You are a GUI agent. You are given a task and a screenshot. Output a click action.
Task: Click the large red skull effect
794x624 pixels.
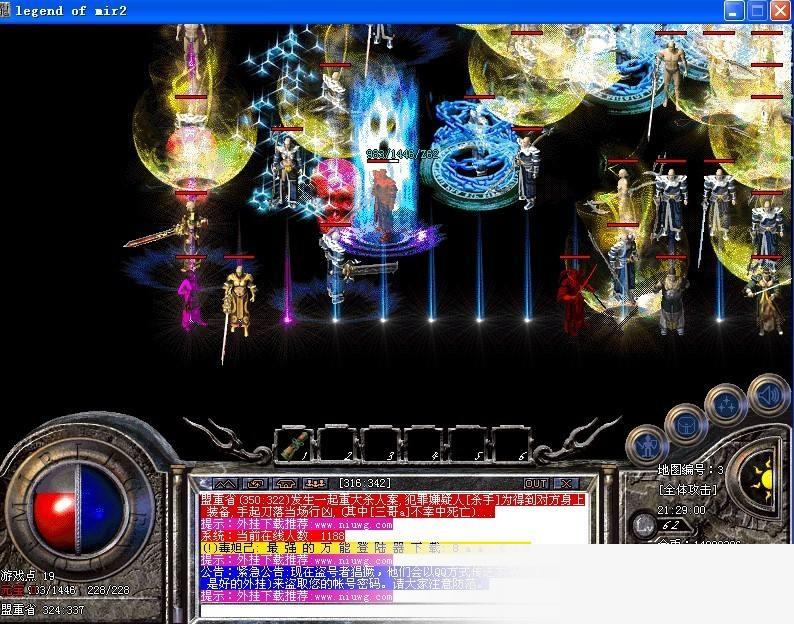(333, 191)
